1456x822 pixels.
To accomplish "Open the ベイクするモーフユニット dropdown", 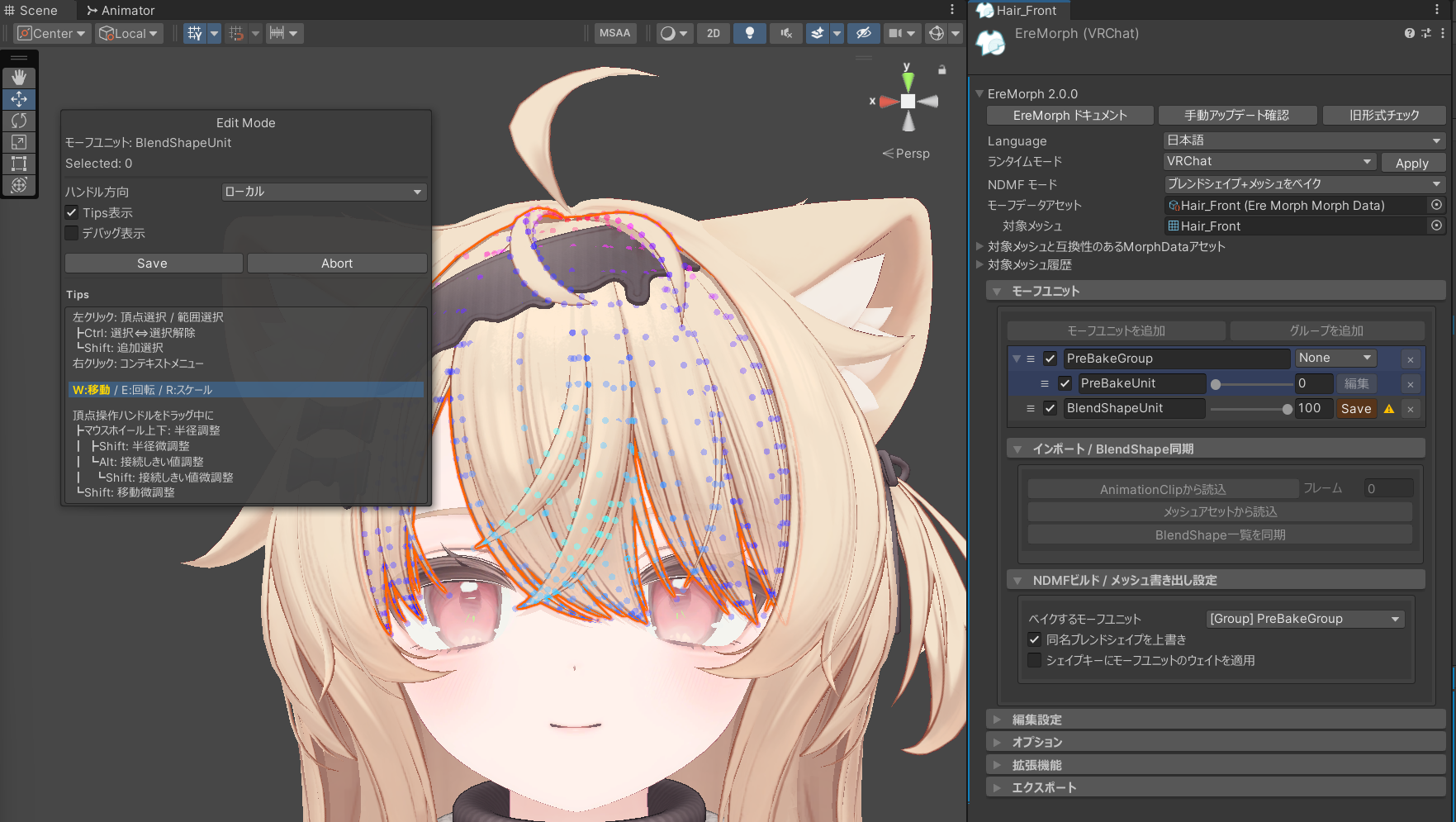I will (x=1305, y=619).
